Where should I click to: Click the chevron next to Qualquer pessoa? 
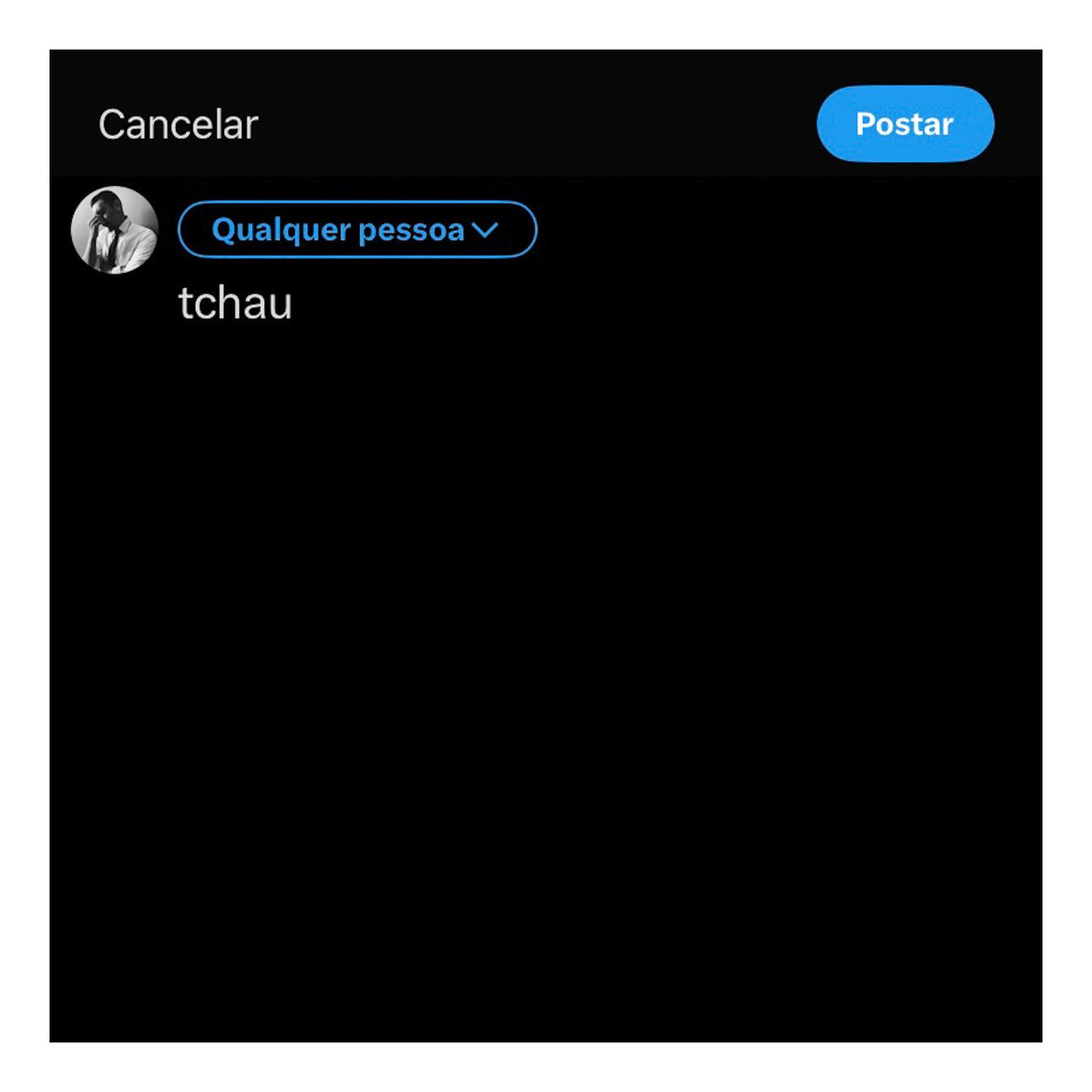click(x=486, y=230)
